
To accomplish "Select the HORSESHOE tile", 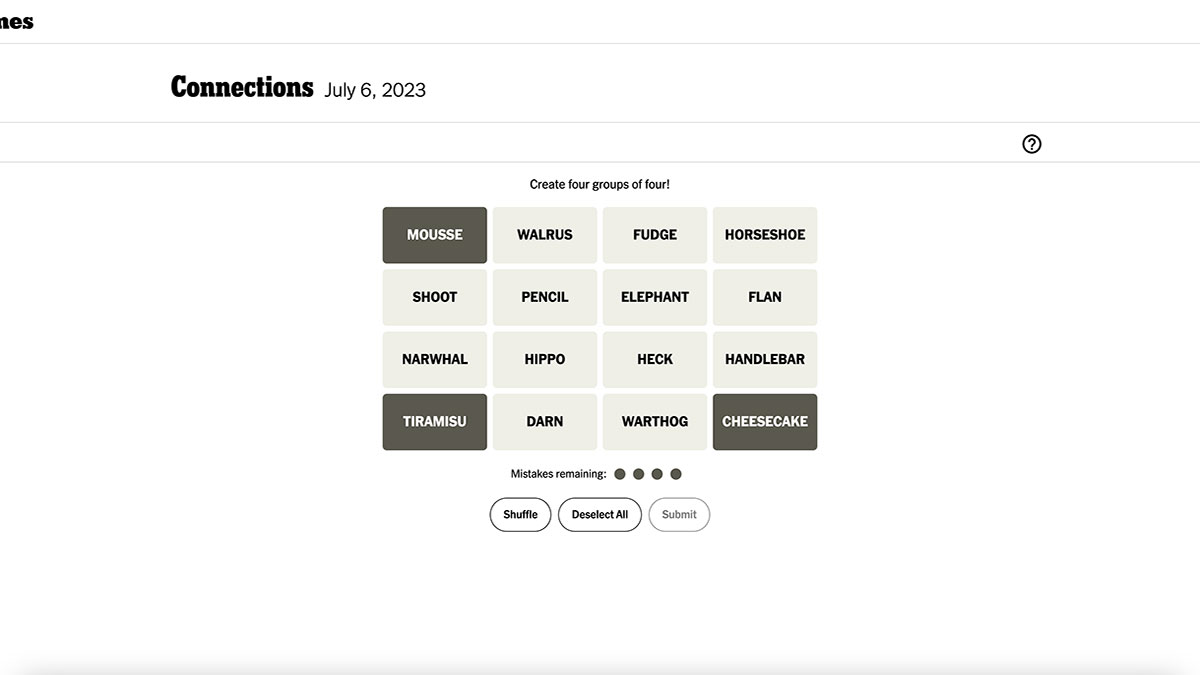I will 765,235.
